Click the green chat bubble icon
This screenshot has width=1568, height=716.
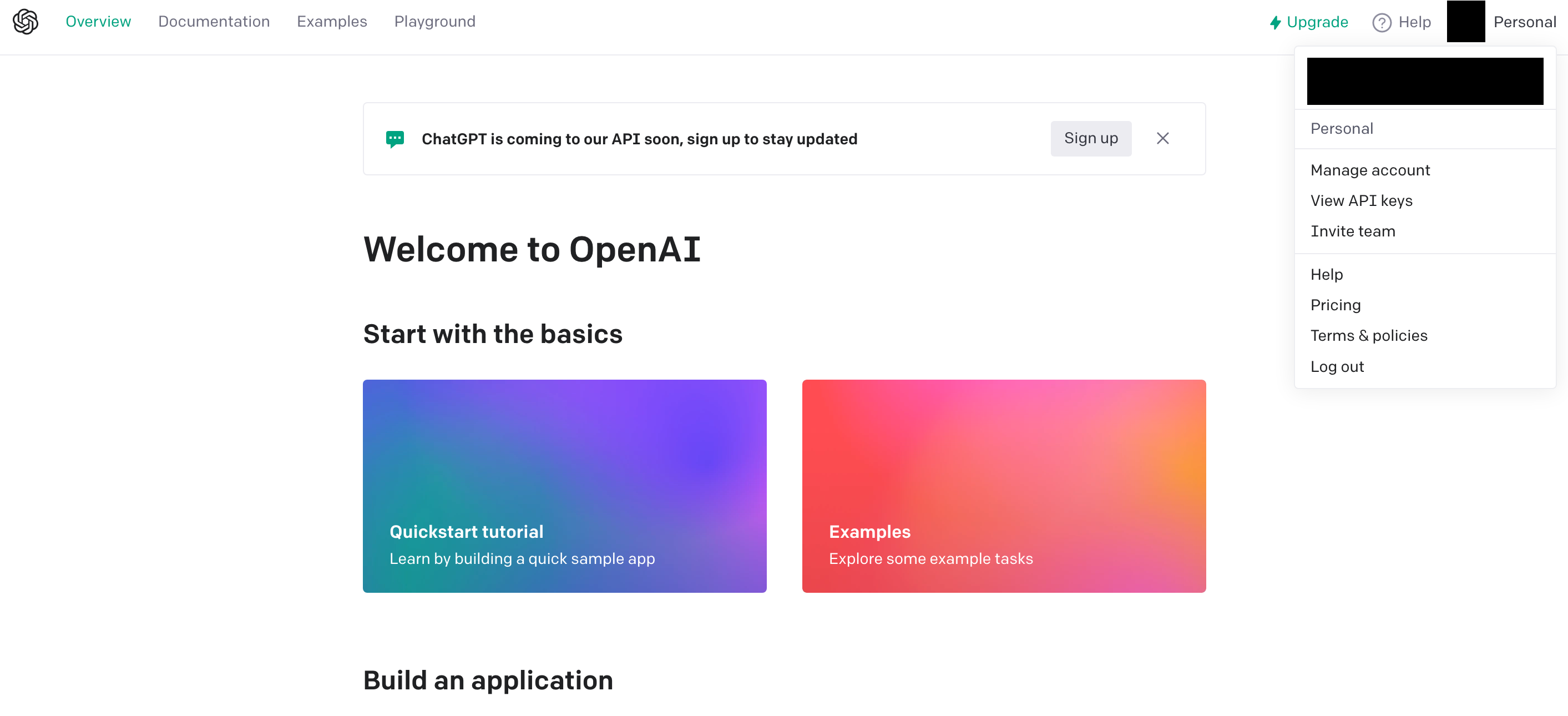coord(394,139)
